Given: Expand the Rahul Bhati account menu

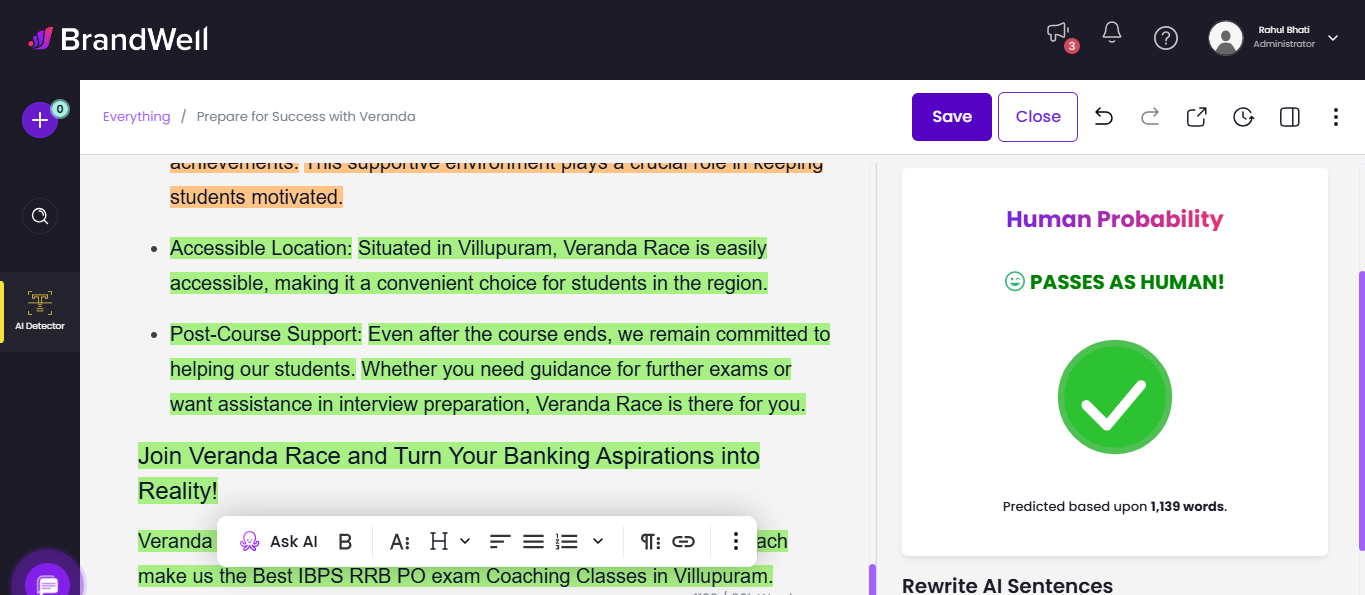Looking at the screenshot, I should pos(1333,38).
